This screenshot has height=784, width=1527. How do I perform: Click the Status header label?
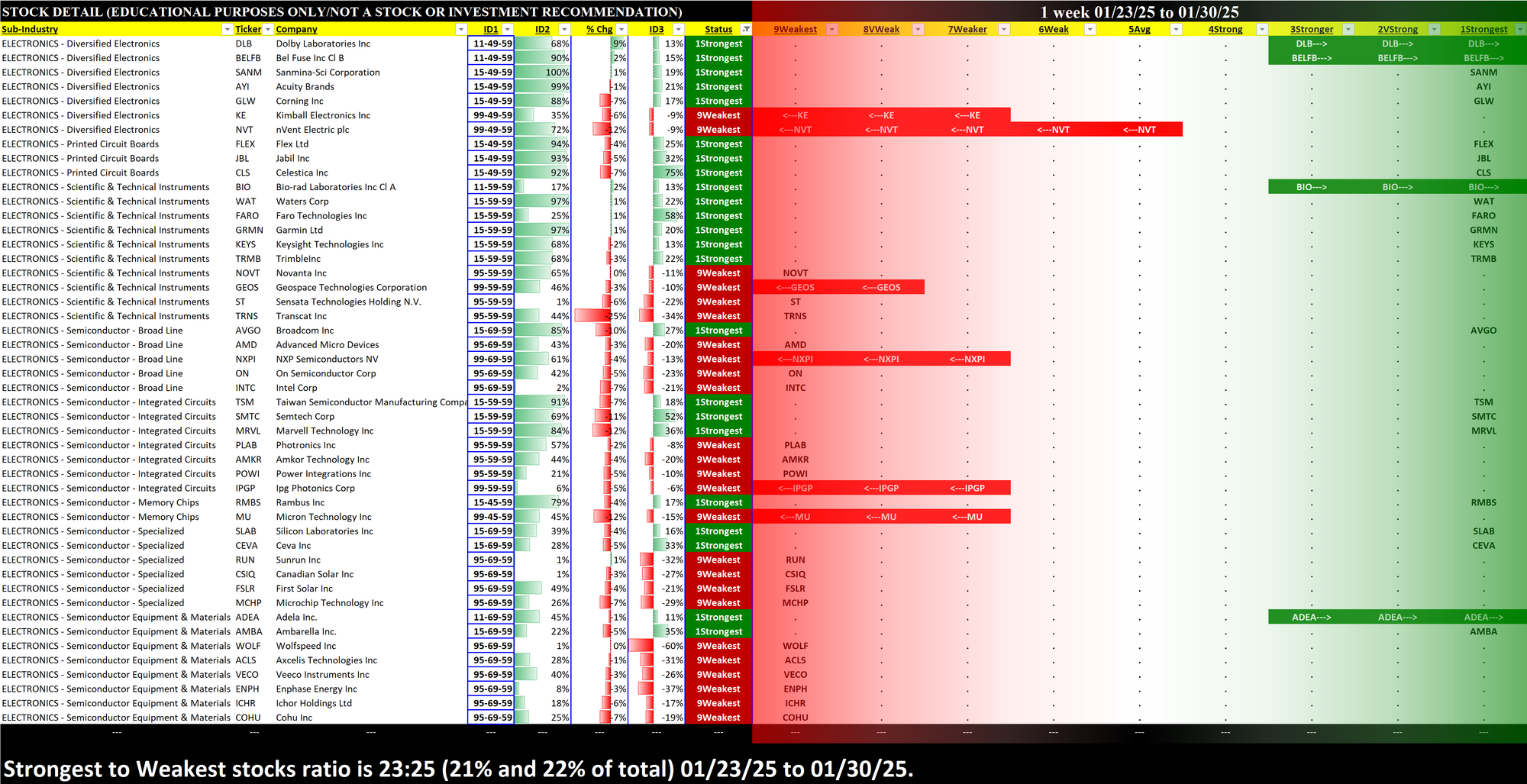(718, 29)
